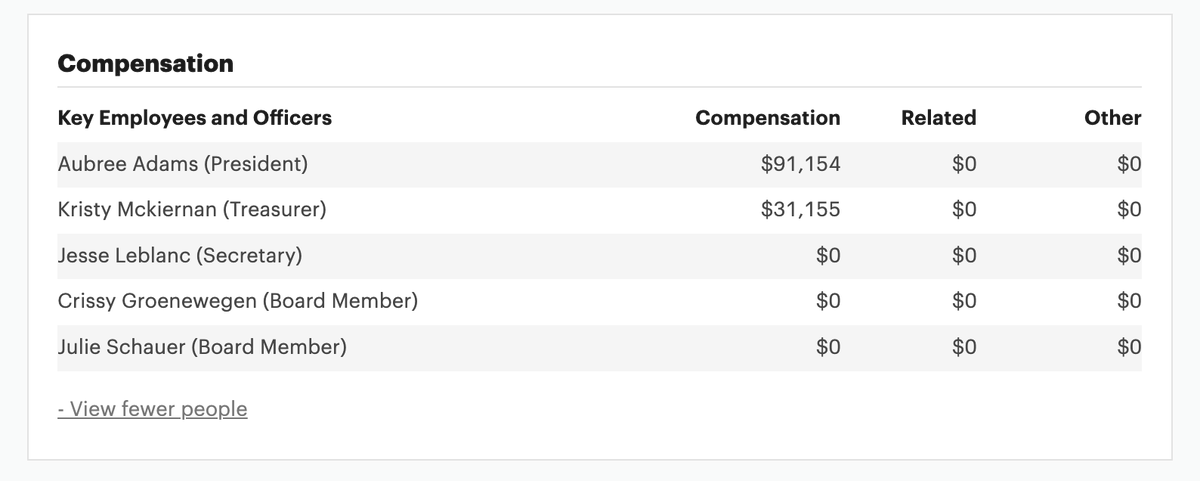Click the Other column header
1200x481 pixels.
[x=1113, y=118]
